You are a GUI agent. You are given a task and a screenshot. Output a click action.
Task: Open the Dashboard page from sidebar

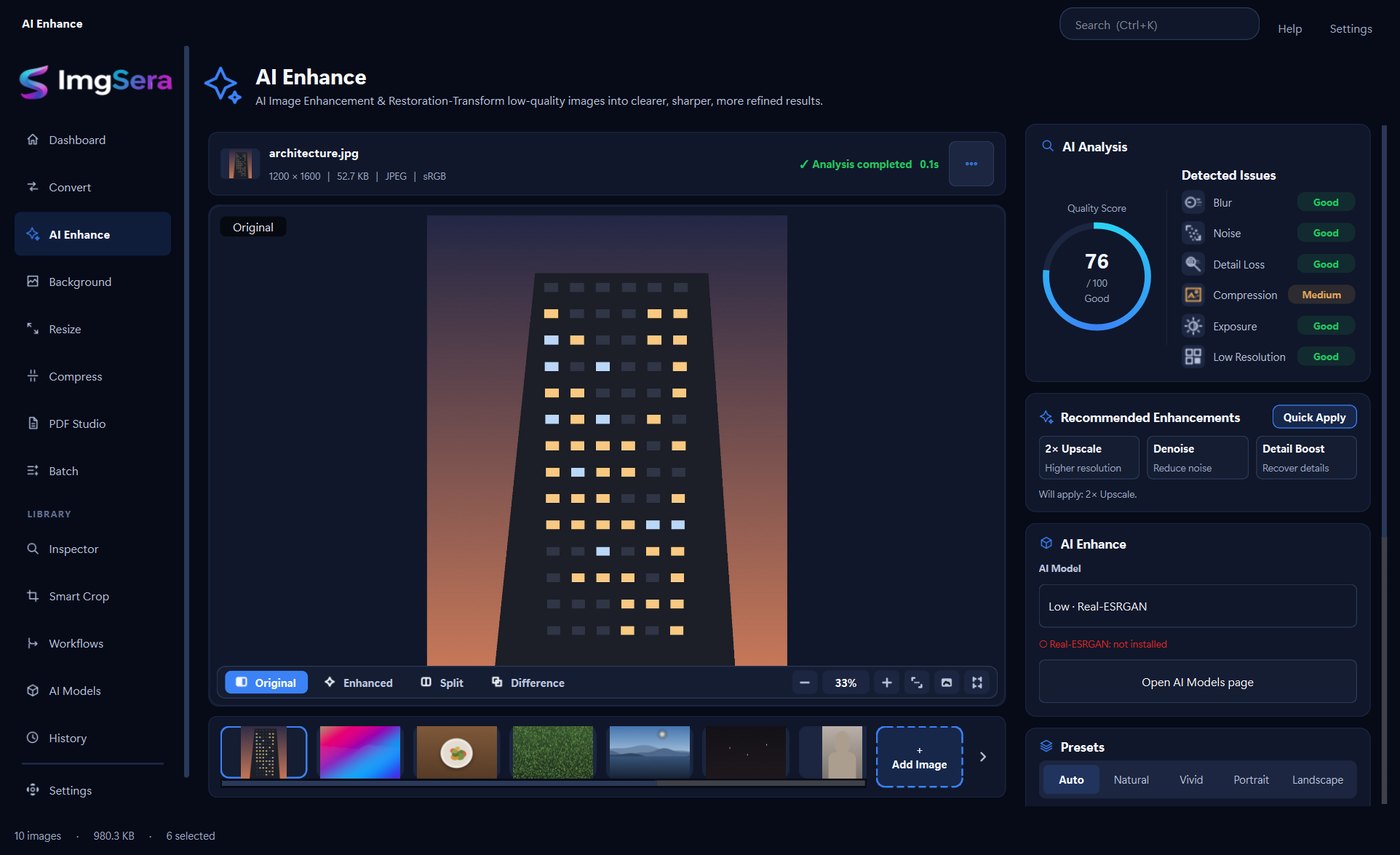92,140
